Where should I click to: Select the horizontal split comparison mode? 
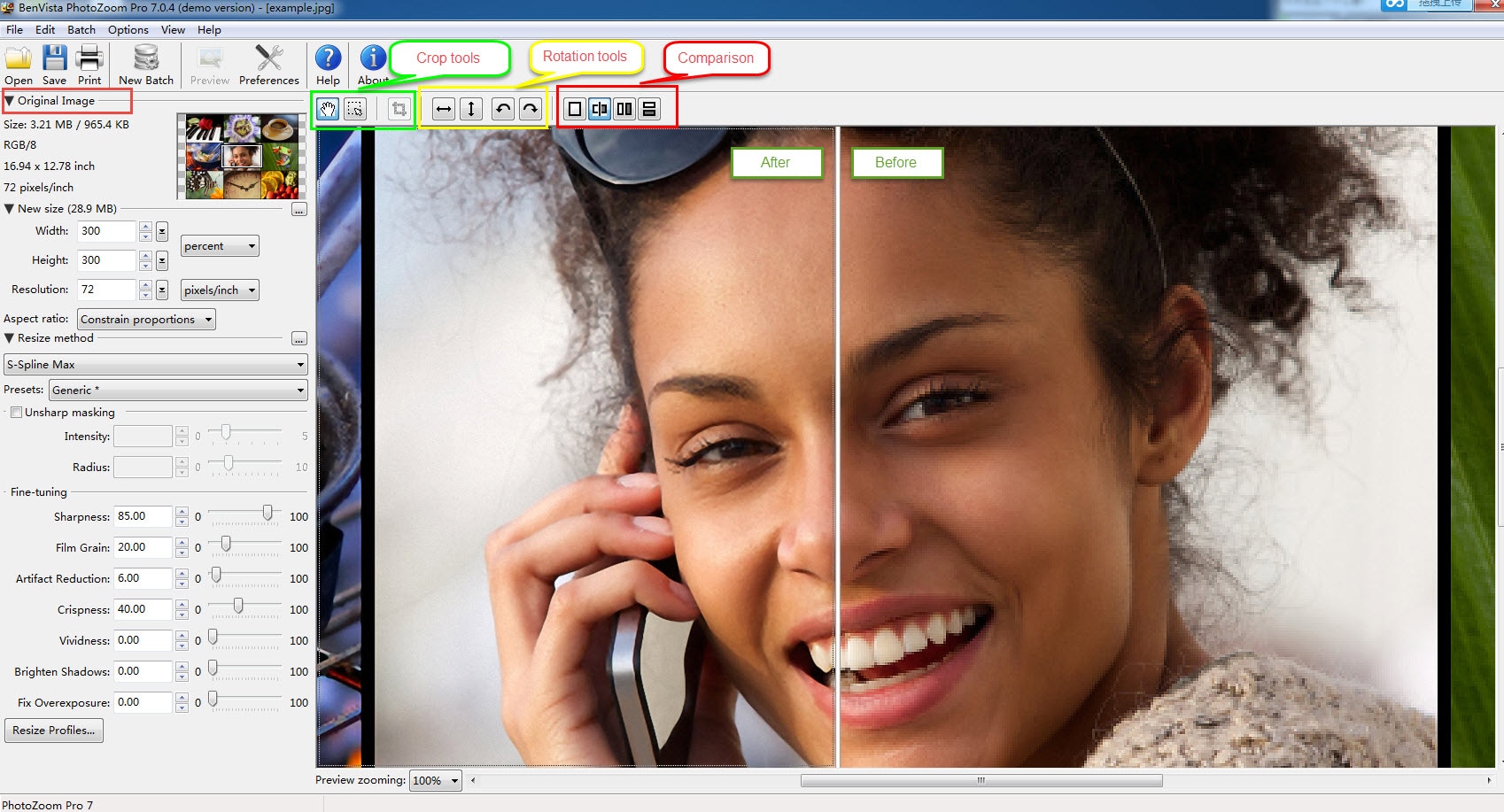(649, 108)
